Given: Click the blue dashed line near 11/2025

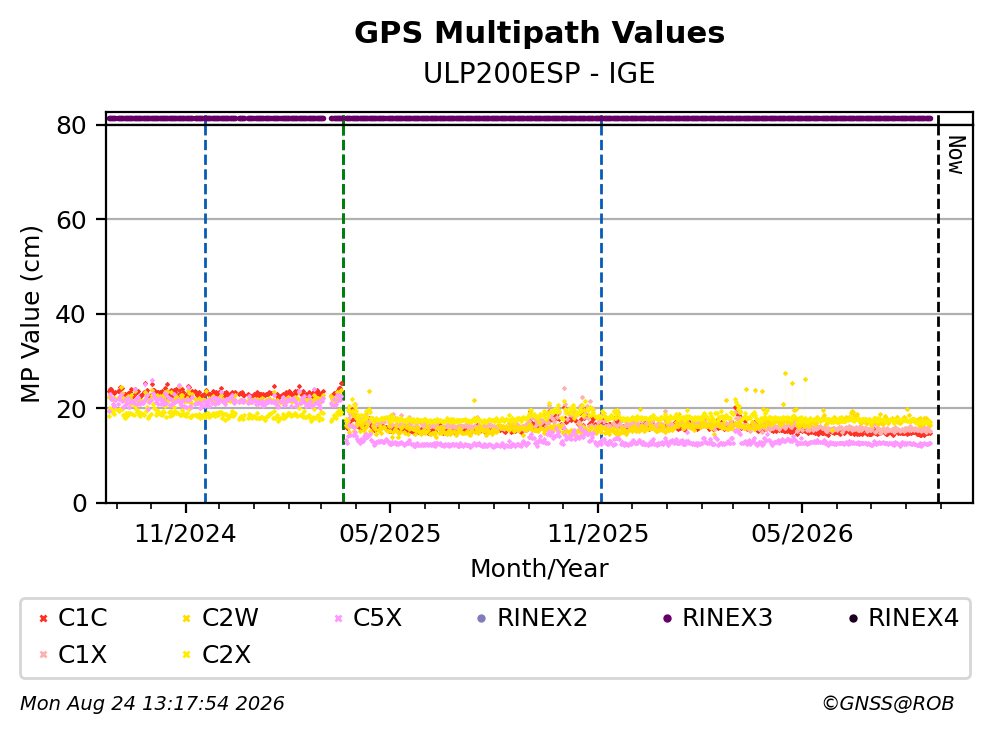Looking at the screenshot, I should tap(601, 309).
